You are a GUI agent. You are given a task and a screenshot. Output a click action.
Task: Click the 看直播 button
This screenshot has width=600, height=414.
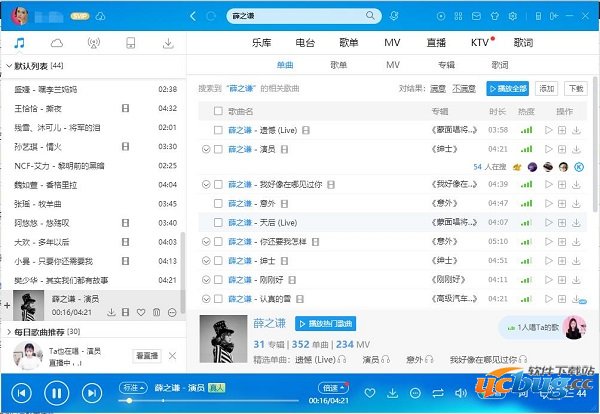147,356
